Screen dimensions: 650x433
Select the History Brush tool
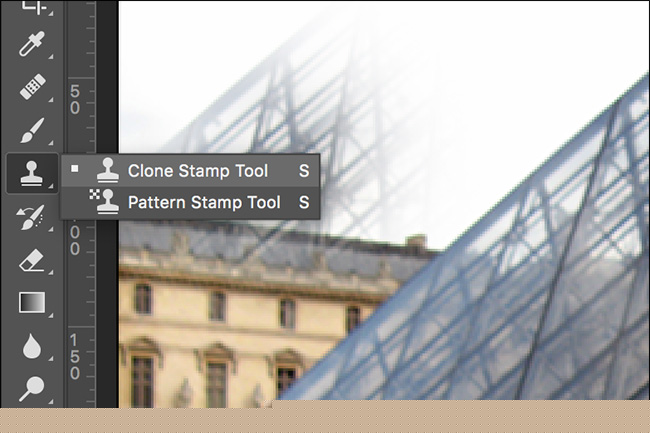click(31, 217)
